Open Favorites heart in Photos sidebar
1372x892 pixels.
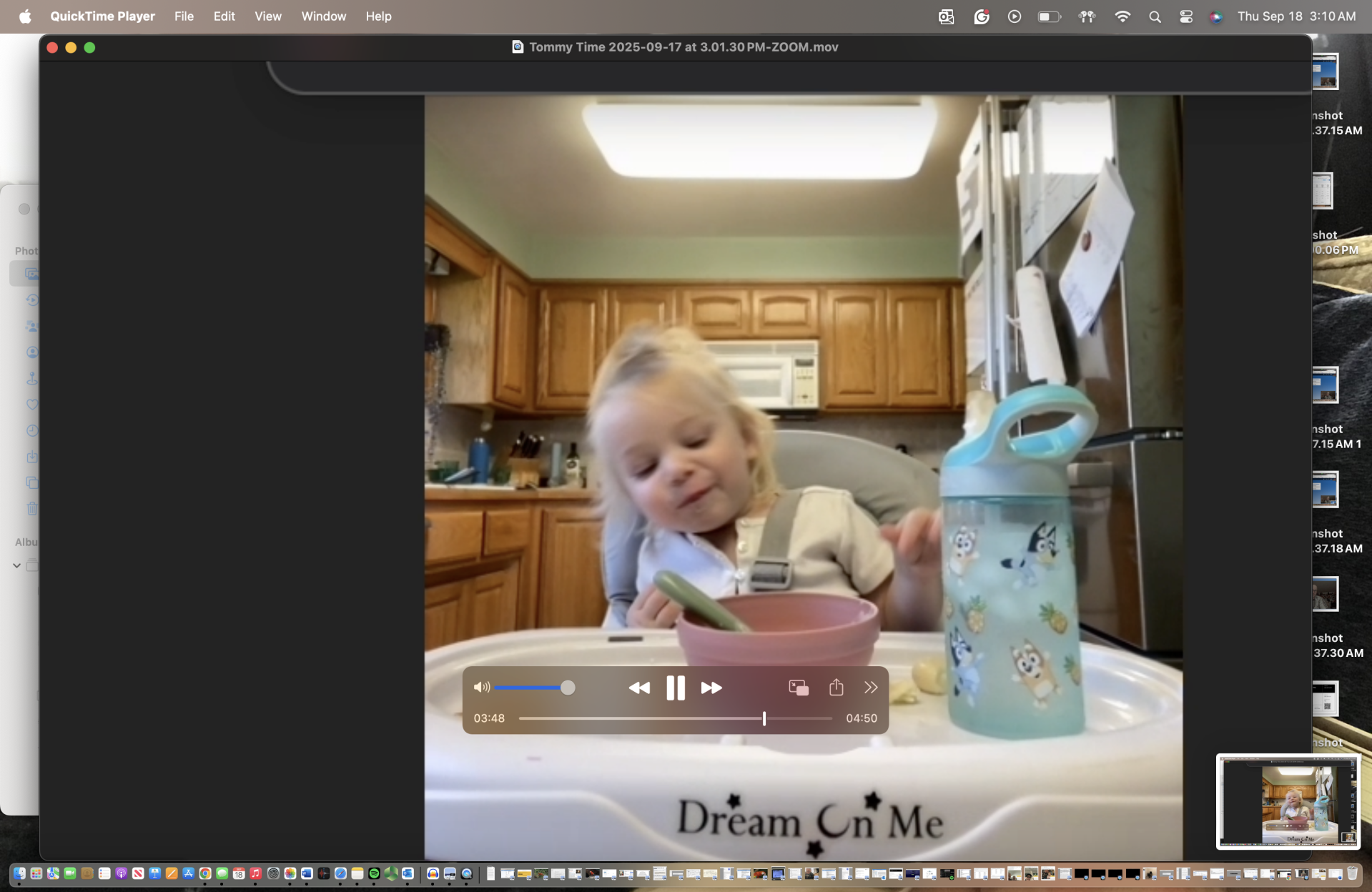coord(31,405)
